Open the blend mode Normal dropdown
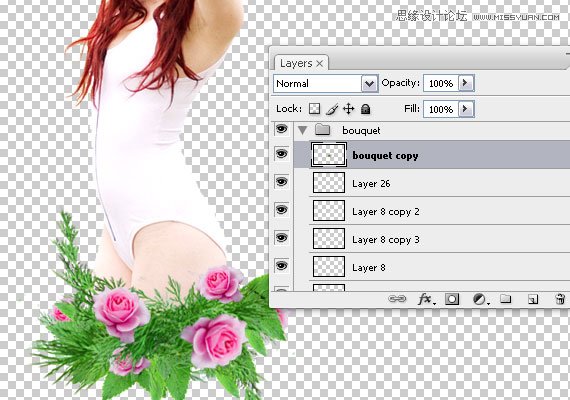 [369, 84]
